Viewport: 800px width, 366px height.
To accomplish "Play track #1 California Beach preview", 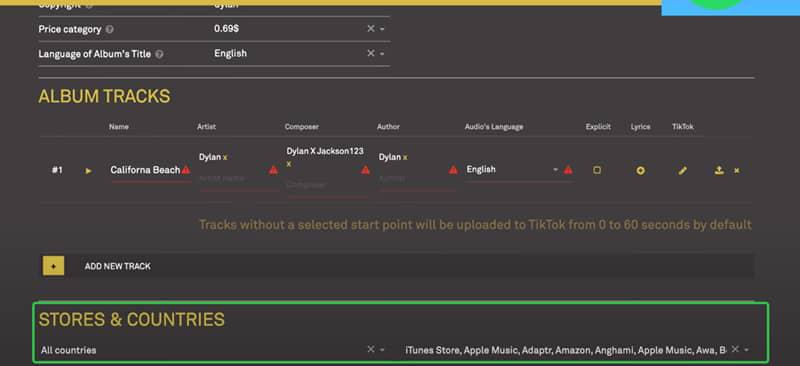I will pos(88,171).
